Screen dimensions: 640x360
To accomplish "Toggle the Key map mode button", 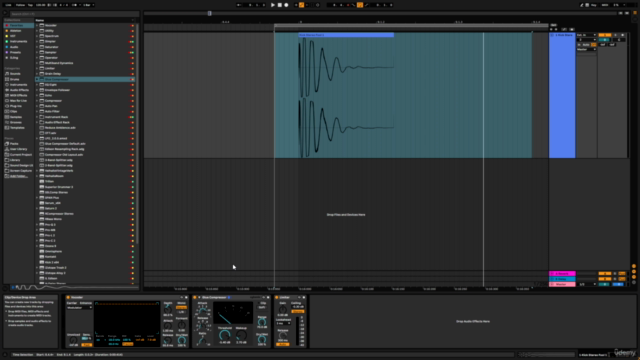I will point(594,5).
